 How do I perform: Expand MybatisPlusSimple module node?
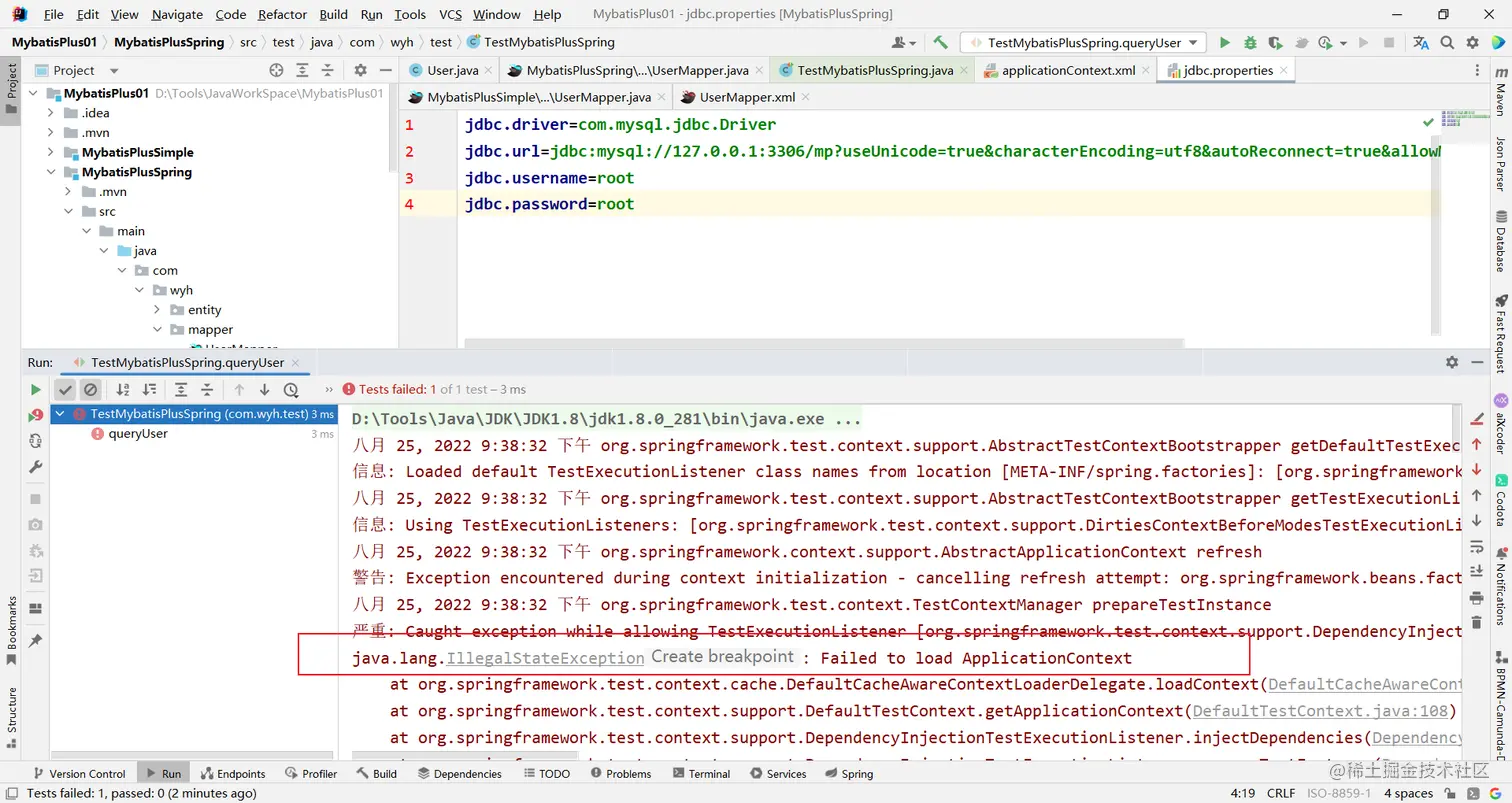point(51,152)
